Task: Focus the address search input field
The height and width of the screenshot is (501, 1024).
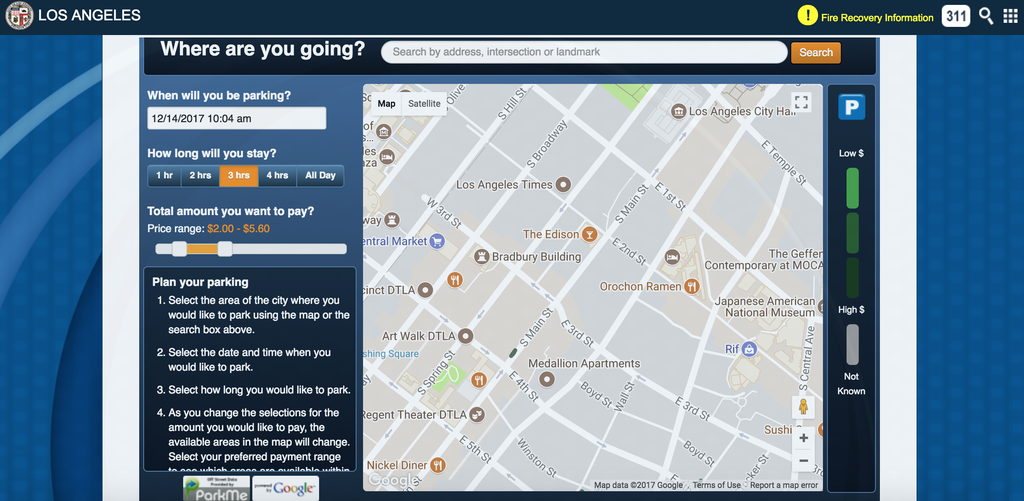Action: [x=584, y=52]
